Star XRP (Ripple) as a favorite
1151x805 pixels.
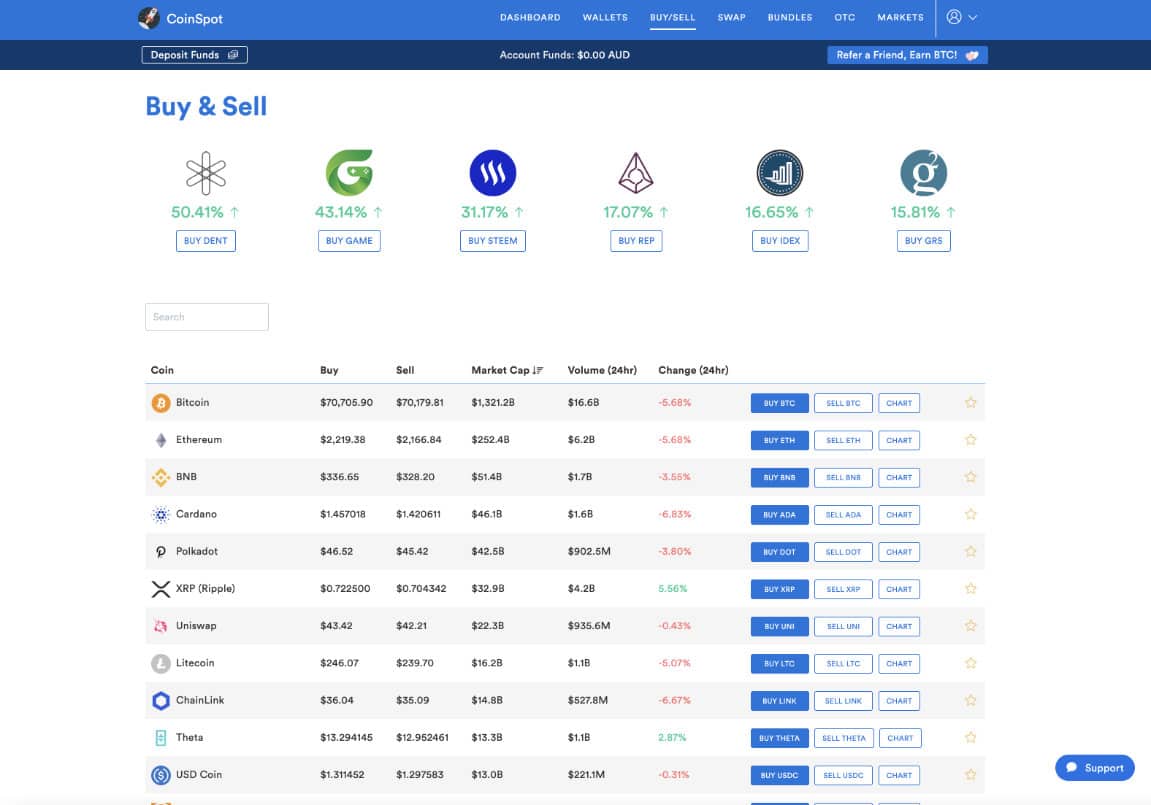click(x=970, y=588)
